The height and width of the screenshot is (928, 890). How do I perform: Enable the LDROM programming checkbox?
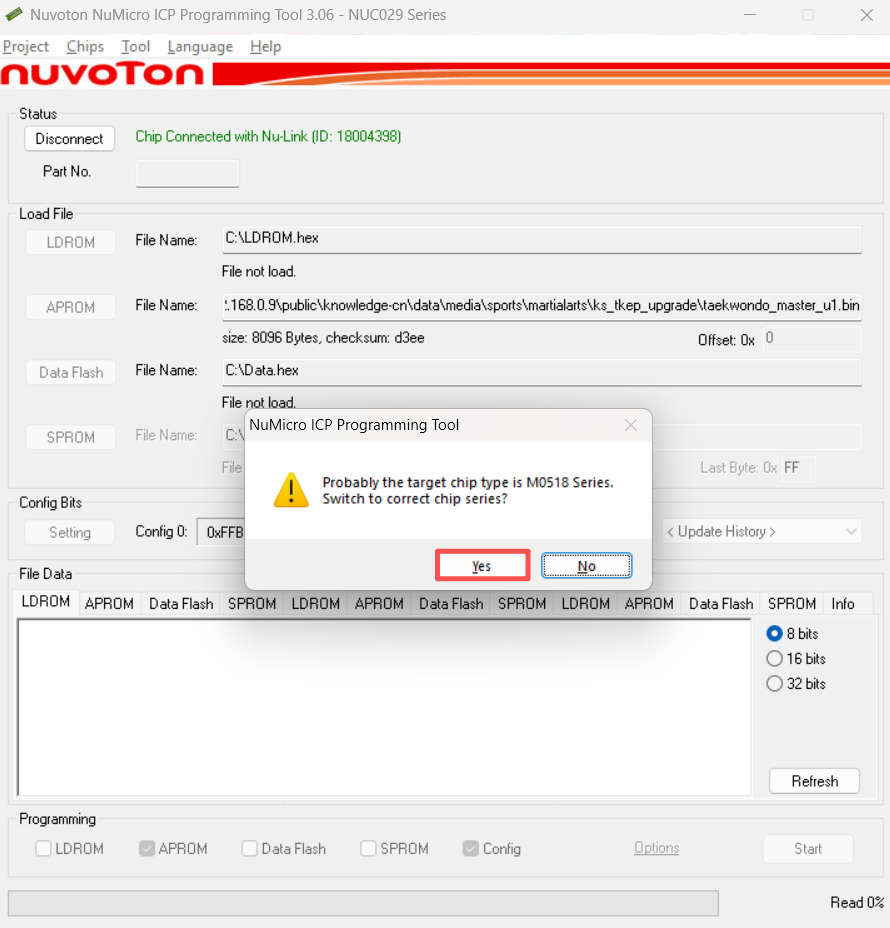coord(44,848)
